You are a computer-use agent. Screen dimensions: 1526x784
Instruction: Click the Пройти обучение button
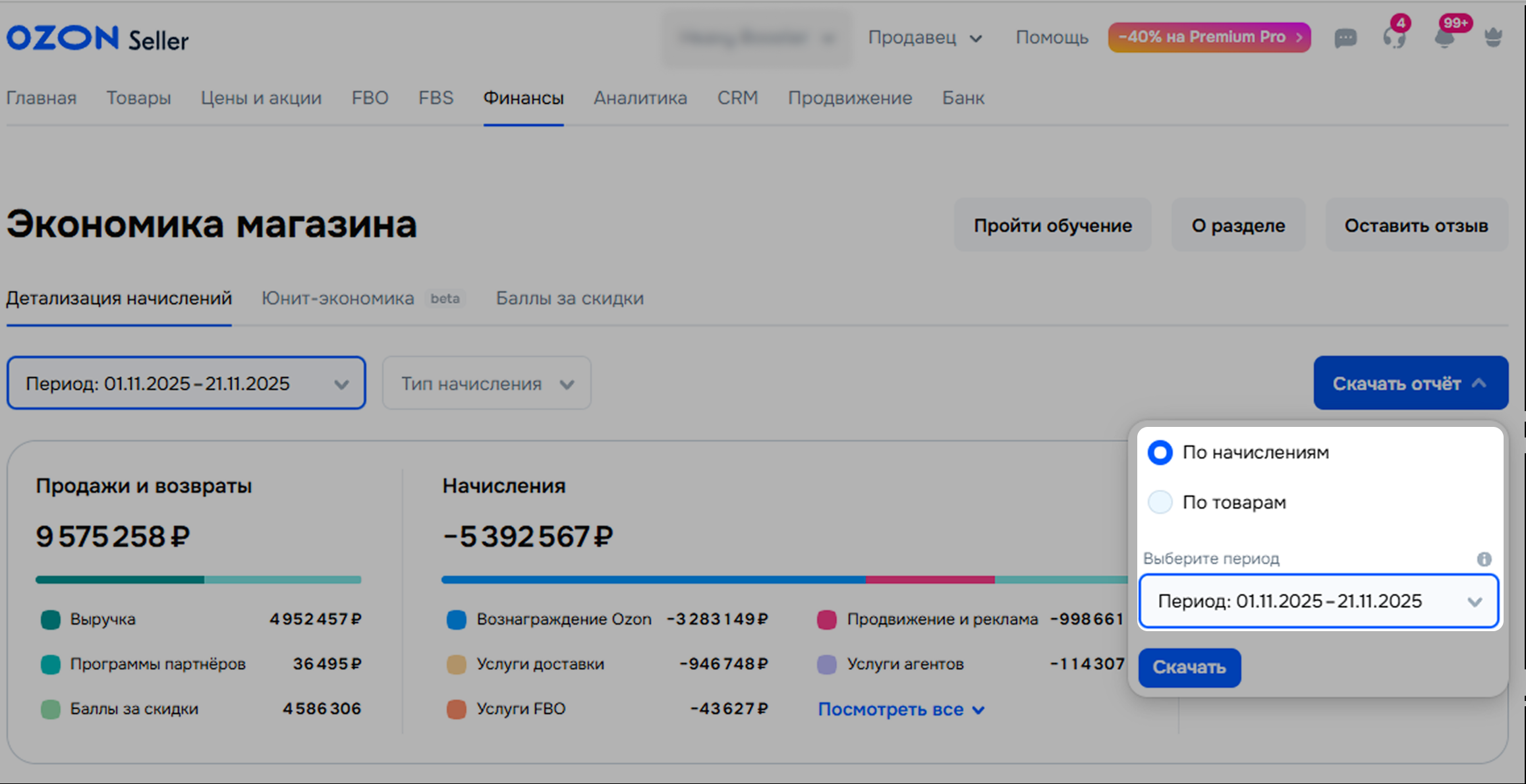[x=1052, y=225]
